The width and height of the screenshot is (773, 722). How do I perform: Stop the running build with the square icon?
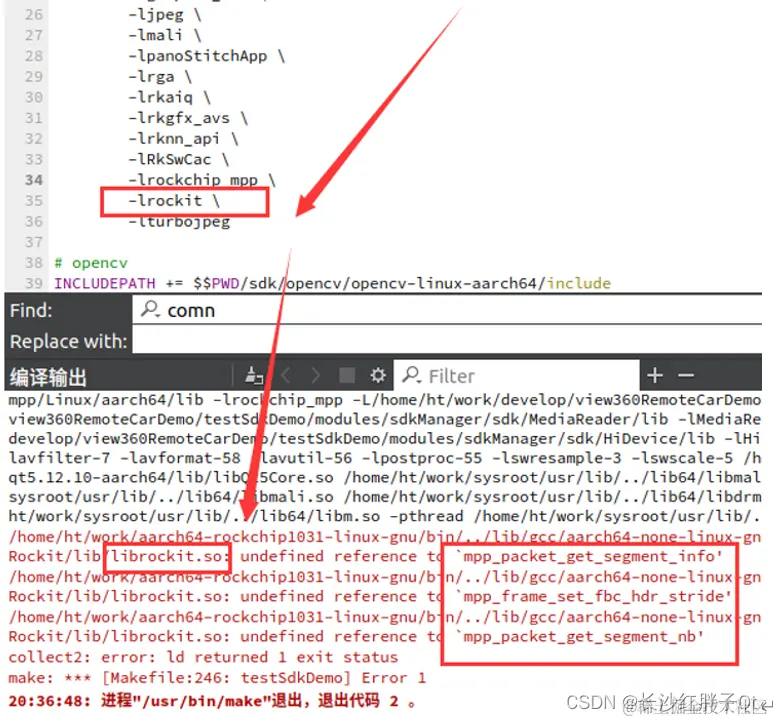click(347, 376)
